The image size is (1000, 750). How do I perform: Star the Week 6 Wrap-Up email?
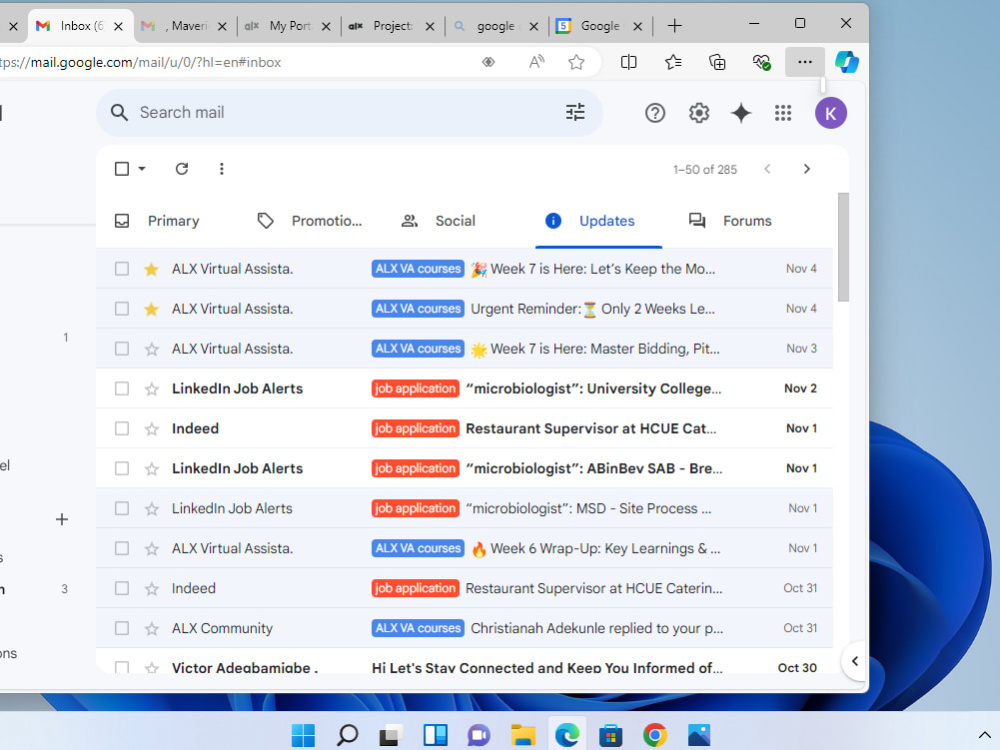[x=151, y=549]
